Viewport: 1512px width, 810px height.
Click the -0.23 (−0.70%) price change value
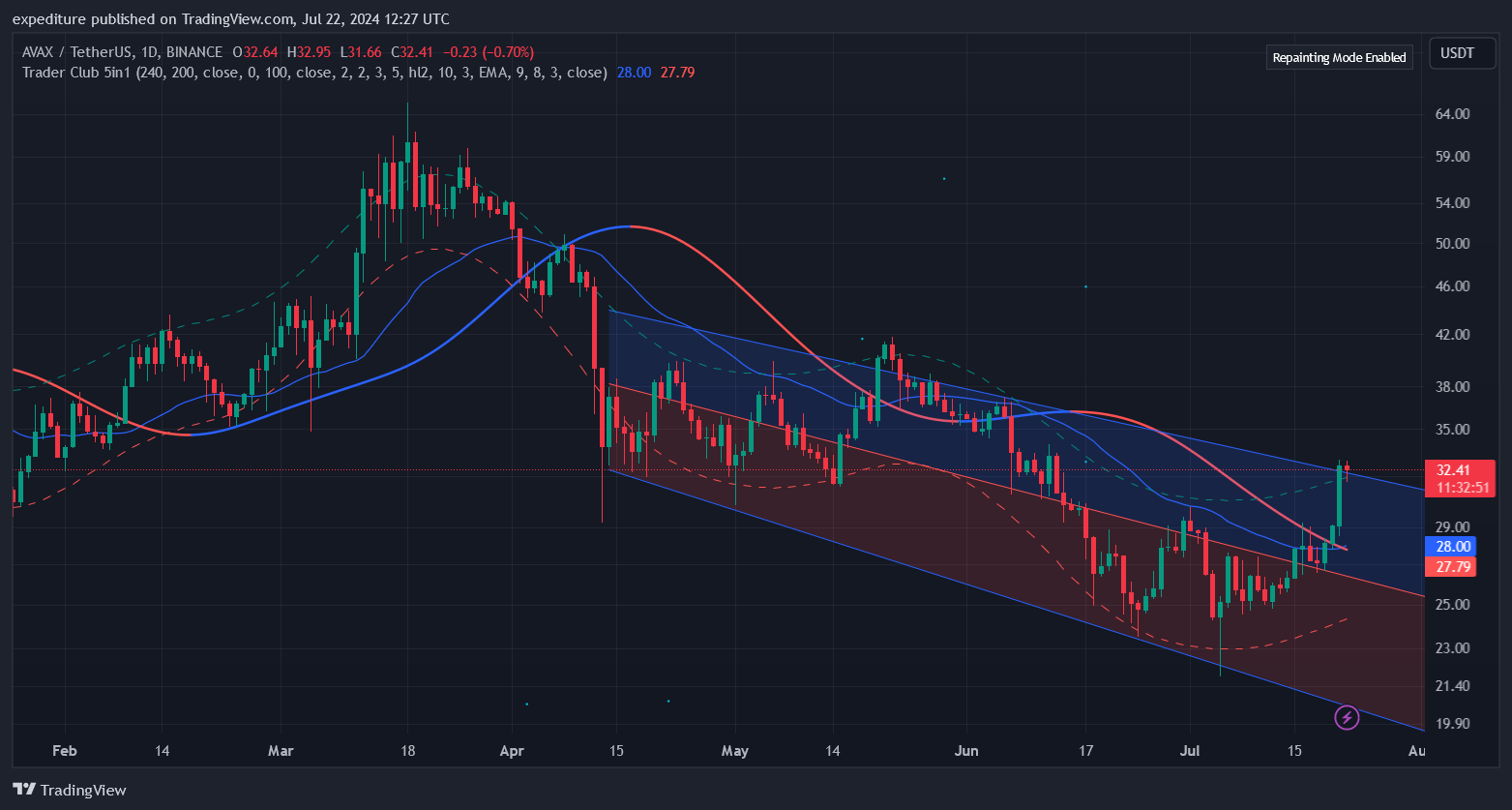(x=489, y=52)
